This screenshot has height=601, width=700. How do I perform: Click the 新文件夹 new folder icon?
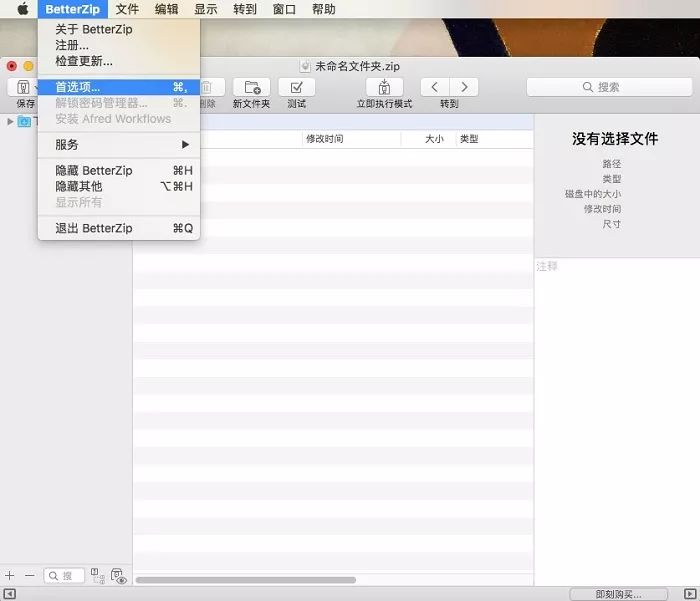point(252,87)
